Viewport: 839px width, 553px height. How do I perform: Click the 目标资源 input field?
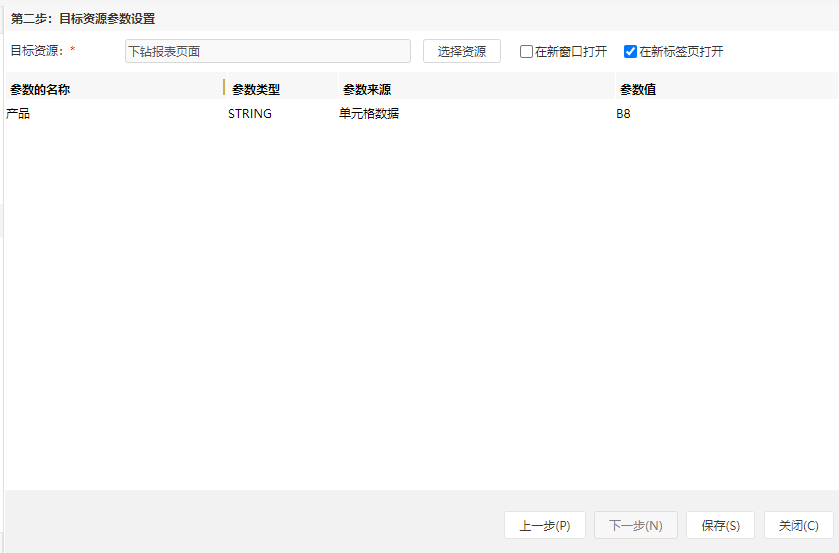[268, 51]
